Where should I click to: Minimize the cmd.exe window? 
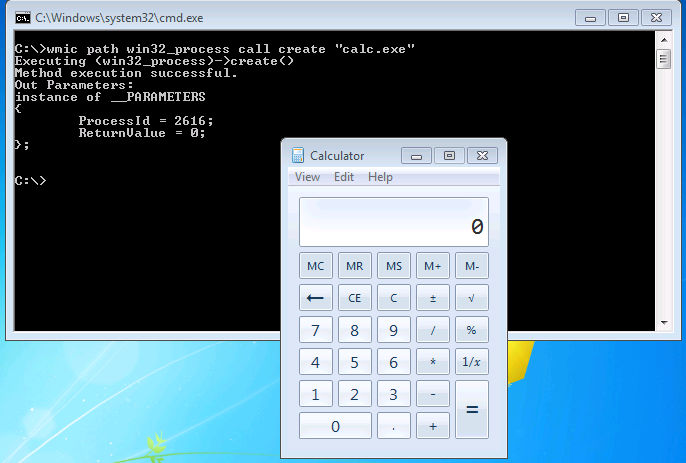590,18
